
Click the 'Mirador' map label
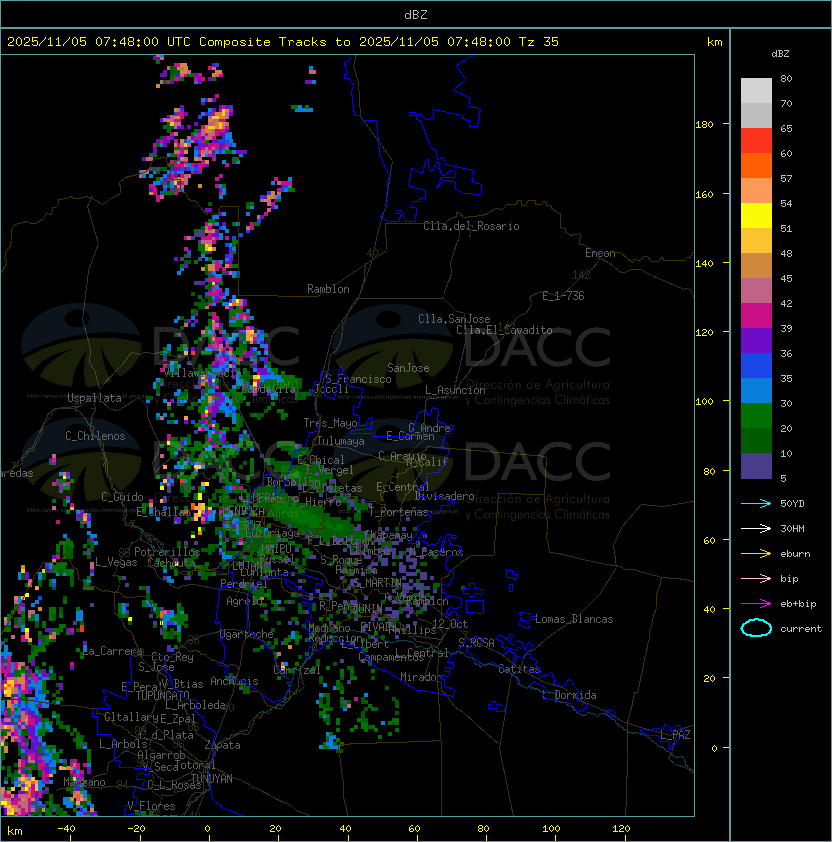(x=421, y=677)
